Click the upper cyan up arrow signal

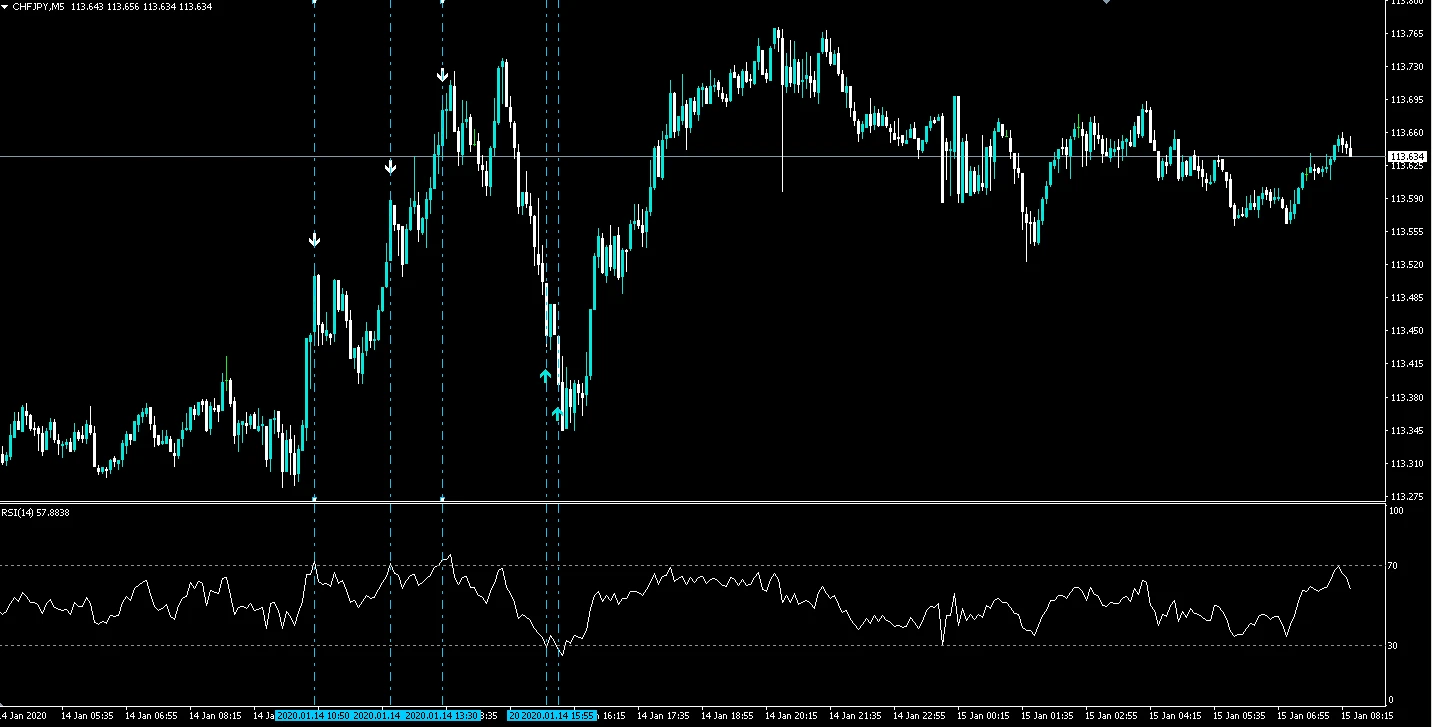(545, 376)
